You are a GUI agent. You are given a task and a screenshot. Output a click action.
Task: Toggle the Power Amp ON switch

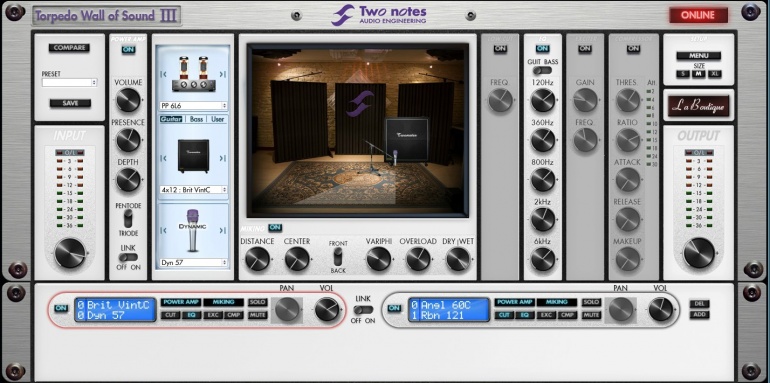[x=128, y=50]
